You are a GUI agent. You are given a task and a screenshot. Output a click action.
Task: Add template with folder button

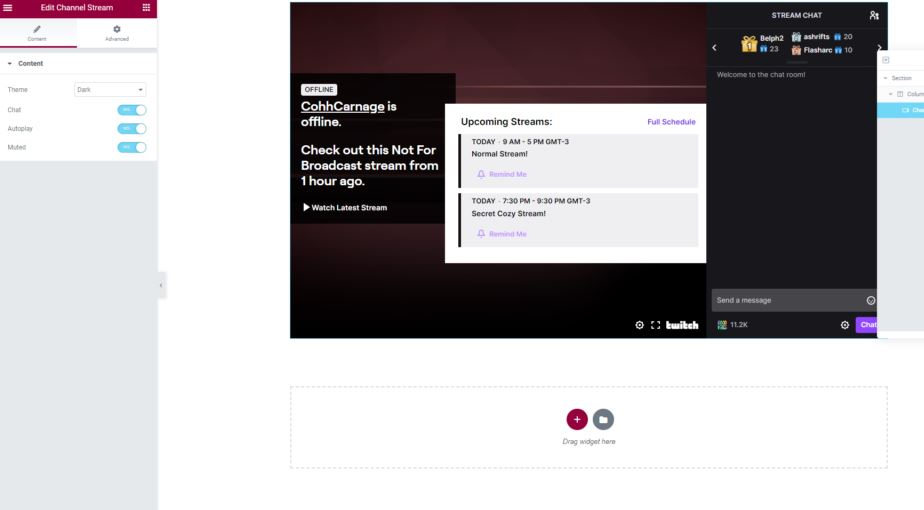603,419
